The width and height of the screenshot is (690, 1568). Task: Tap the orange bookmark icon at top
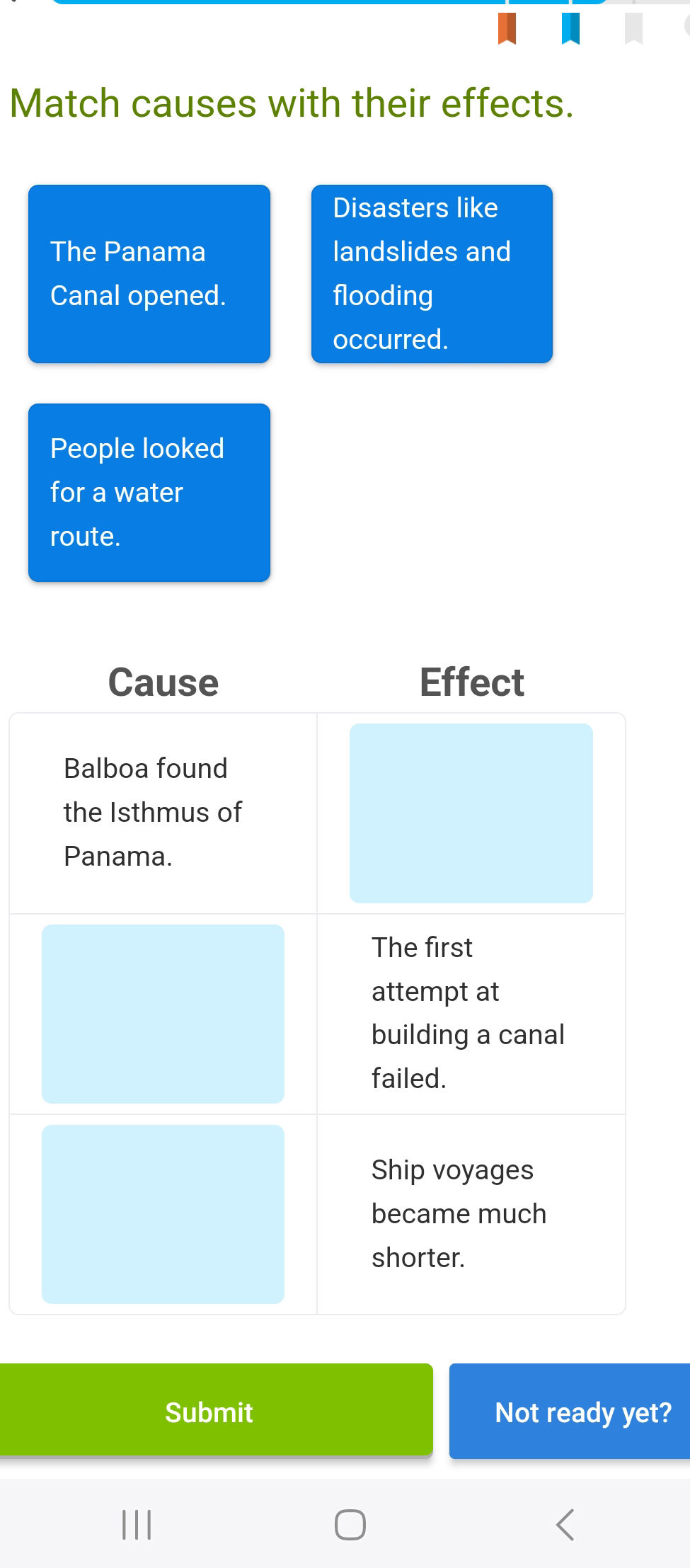pos(507,28)
